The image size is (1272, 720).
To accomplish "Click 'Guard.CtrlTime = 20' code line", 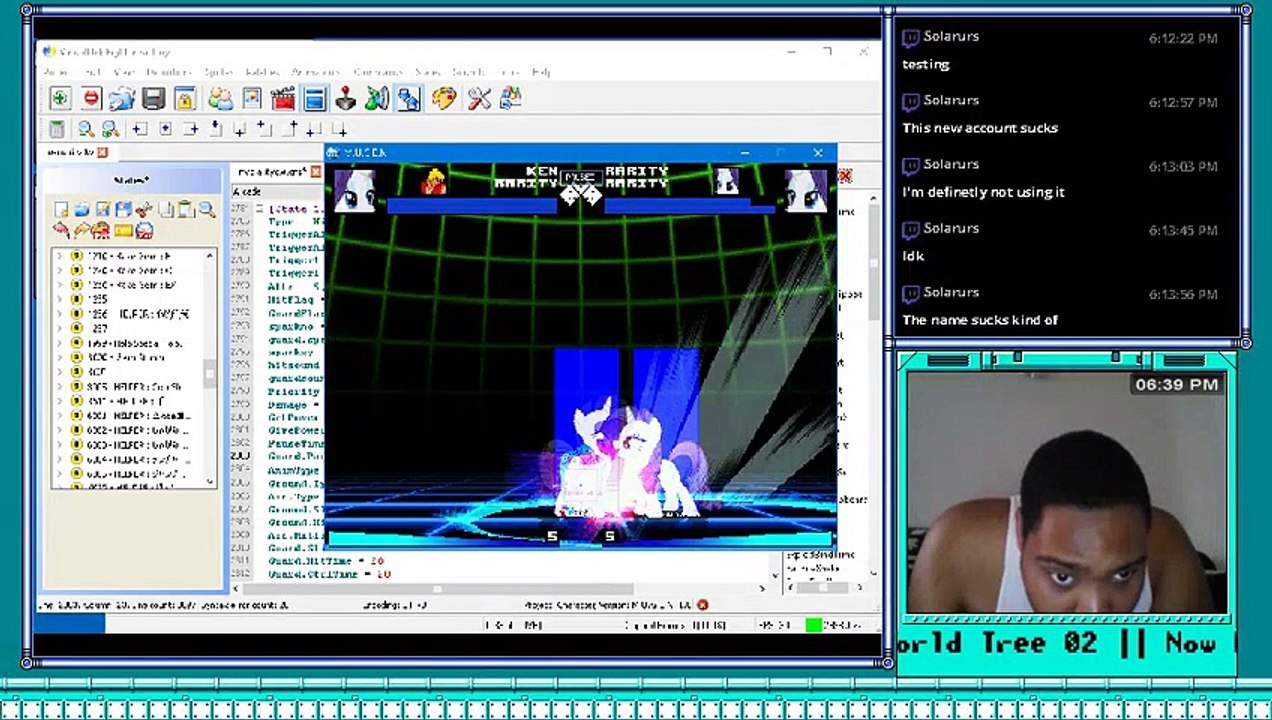I will pyautogui.click(x=329, y=574).
